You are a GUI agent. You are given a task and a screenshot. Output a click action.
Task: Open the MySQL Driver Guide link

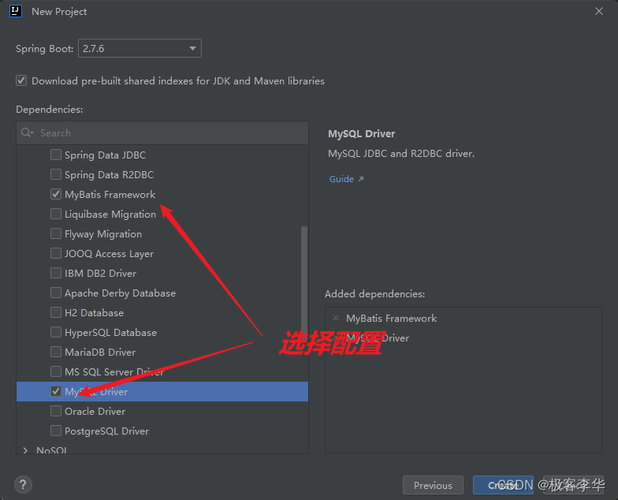point(341,179)
